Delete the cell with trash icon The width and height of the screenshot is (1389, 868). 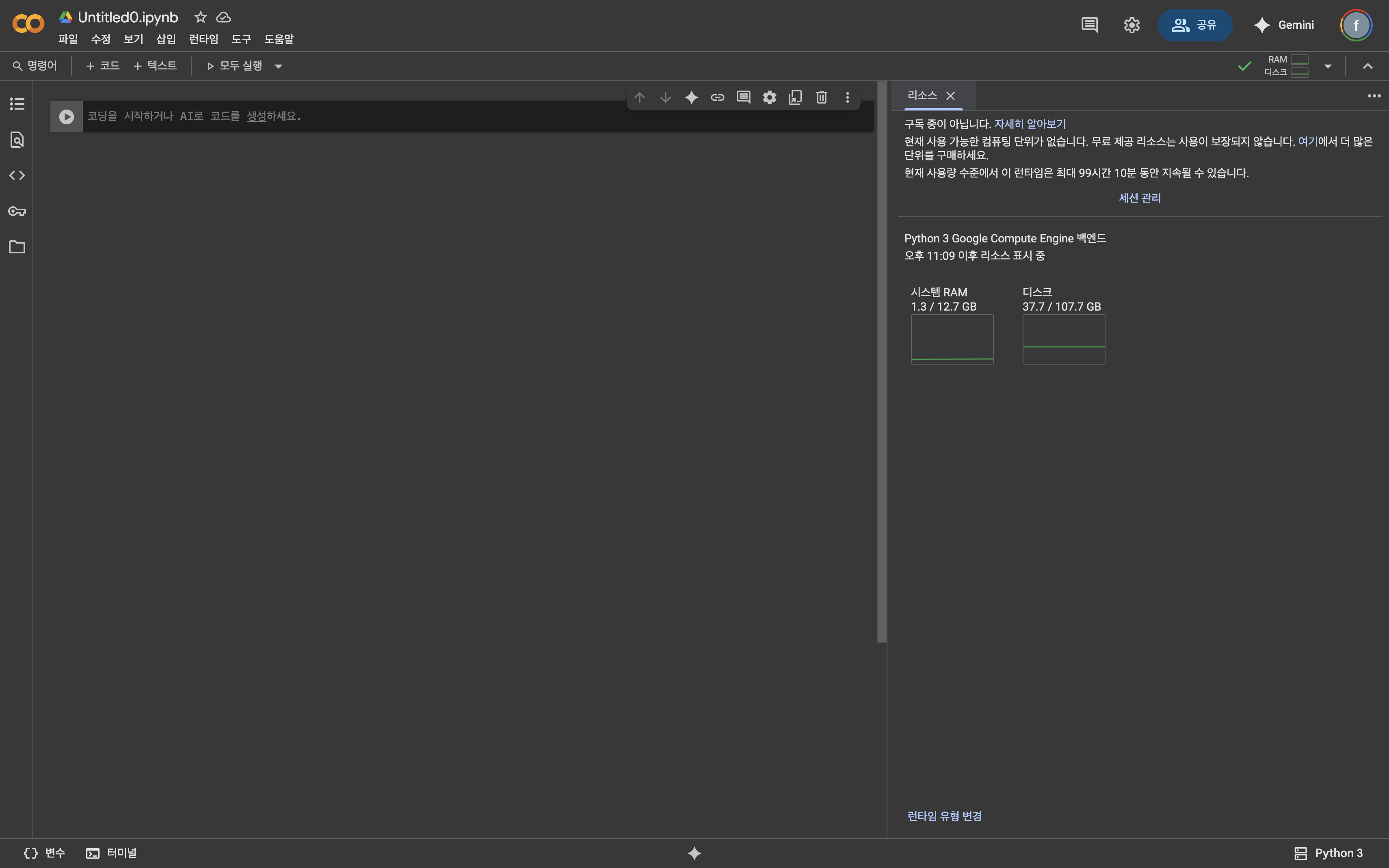click(821, 97)
